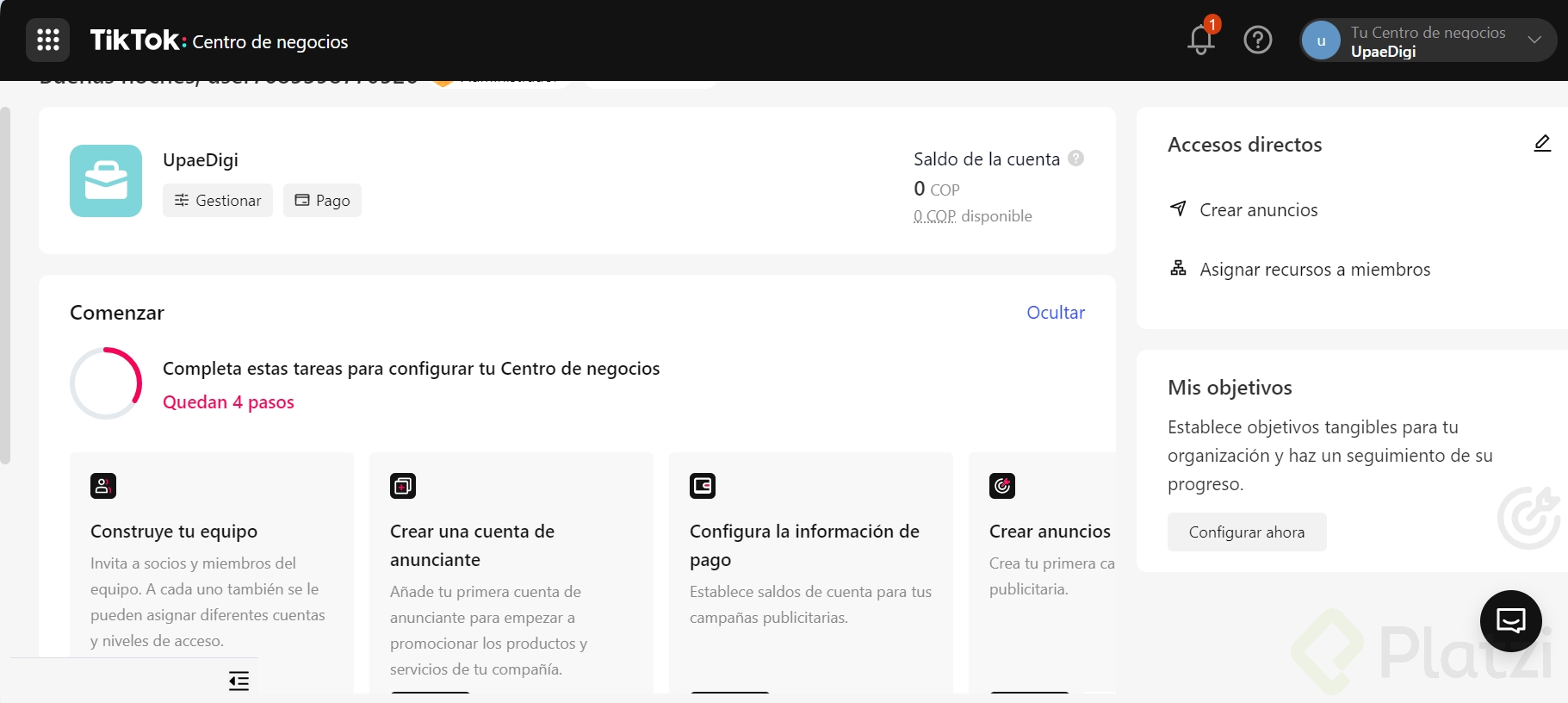Screen dimensions: 1568x703
Task: Click the Comenzar section heading
Action: tap(117, 313)
